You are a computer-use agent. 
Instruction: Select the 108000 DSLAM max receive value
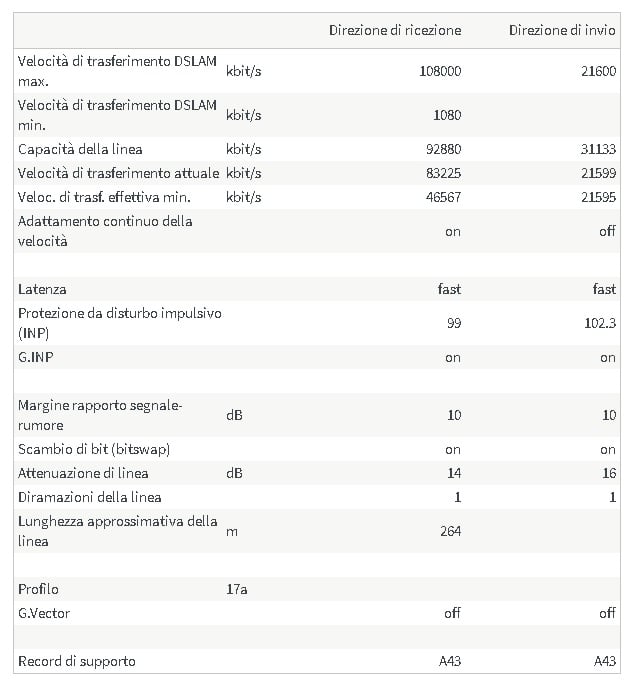(440, 71)
